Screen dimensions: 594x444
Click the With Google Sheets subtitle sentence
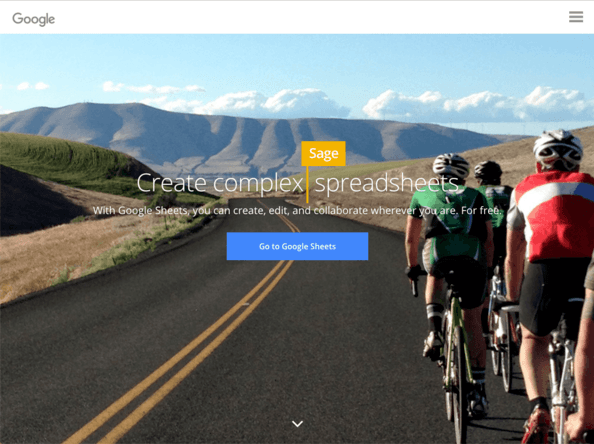(297, 210)
